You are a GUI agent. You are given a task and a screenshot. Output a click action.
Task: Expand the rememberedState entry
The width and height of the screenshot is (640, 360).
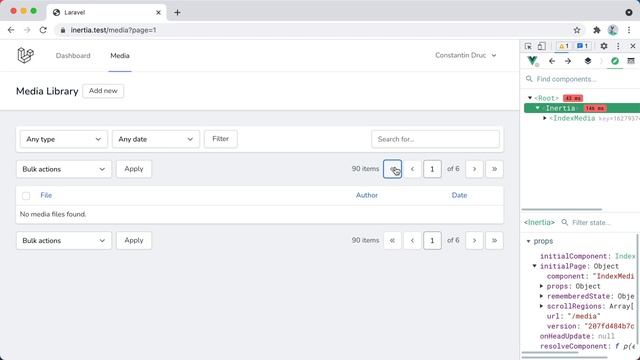click(x=541, y=296)
